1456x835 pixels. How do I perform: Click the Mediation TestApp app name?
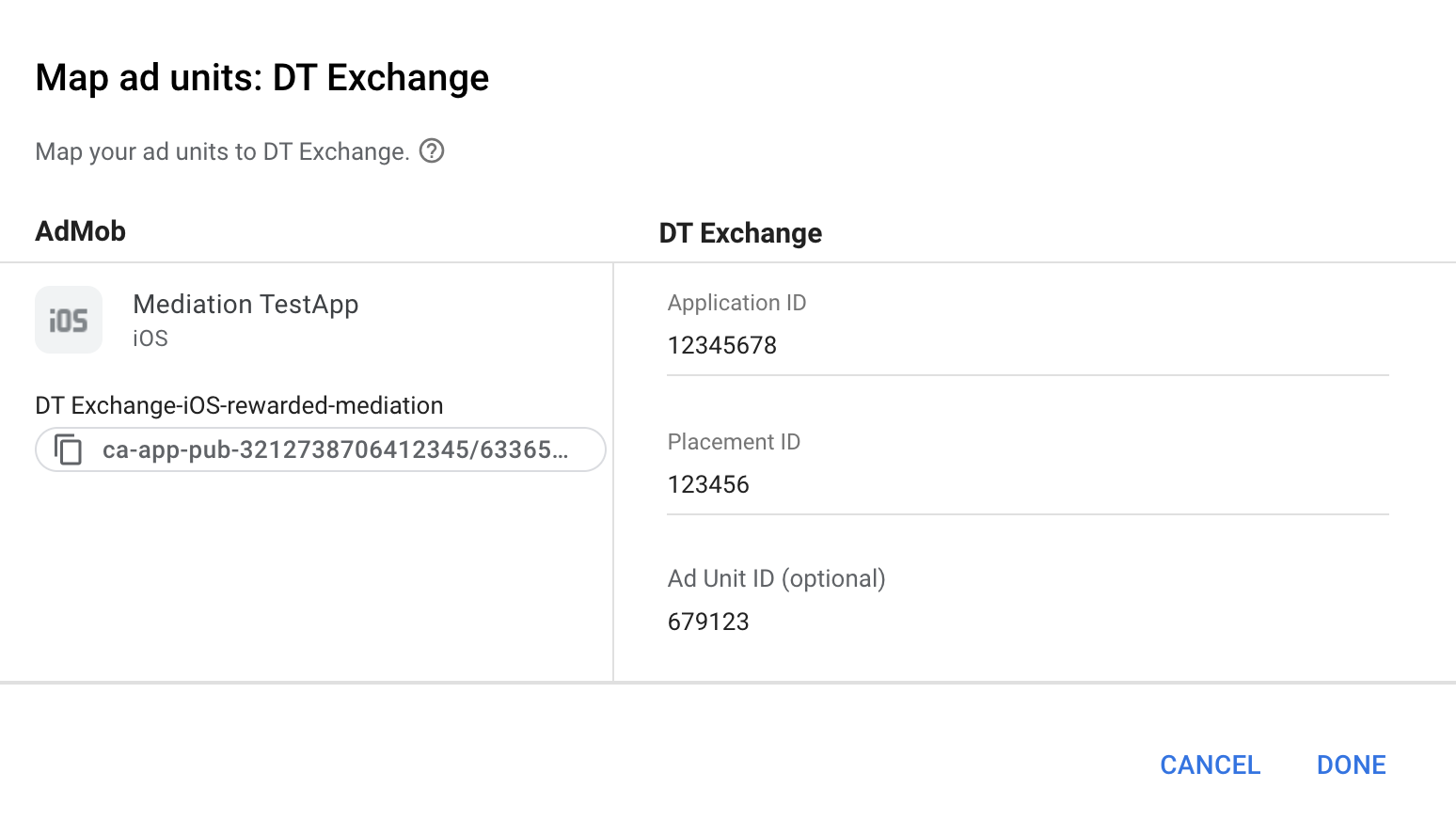tap(245, 305)
